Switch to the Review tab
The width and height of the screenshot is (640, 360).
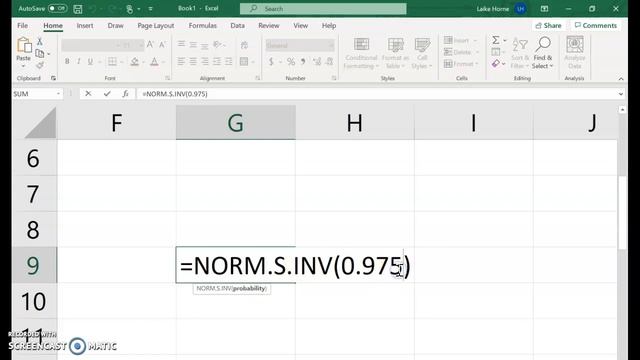[x=269, y=26]
